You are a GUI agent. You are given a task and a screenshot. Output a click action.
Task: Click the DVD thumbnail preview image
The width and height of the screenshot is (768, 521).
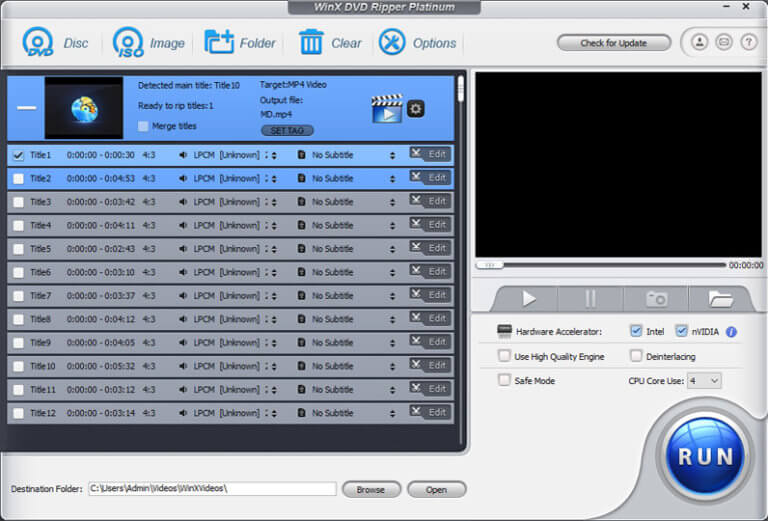pyautogui.click(x=84, y=108)
